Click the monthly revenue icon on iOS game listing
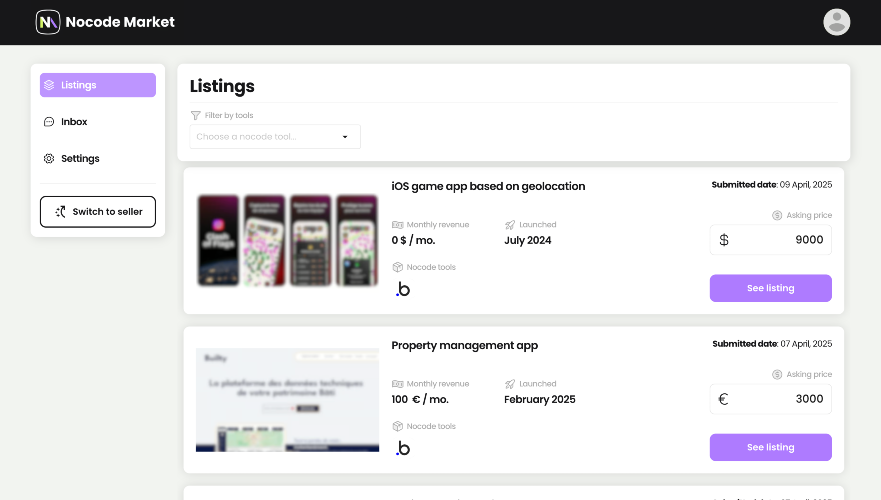The height and width of the screenshot is (500, 881). pyautogui.click(x=397, y=225)
